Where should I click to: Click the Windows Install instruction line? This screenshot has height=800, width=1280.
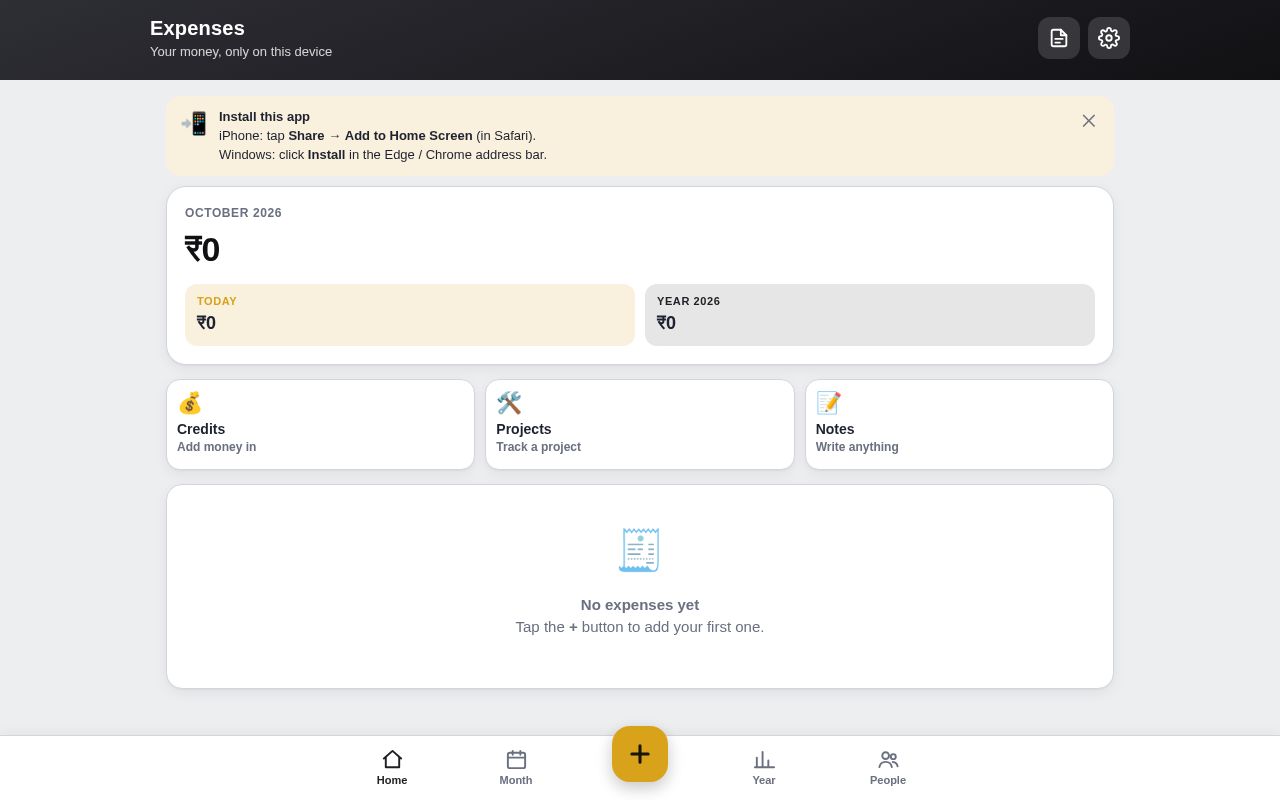[383, 155]
